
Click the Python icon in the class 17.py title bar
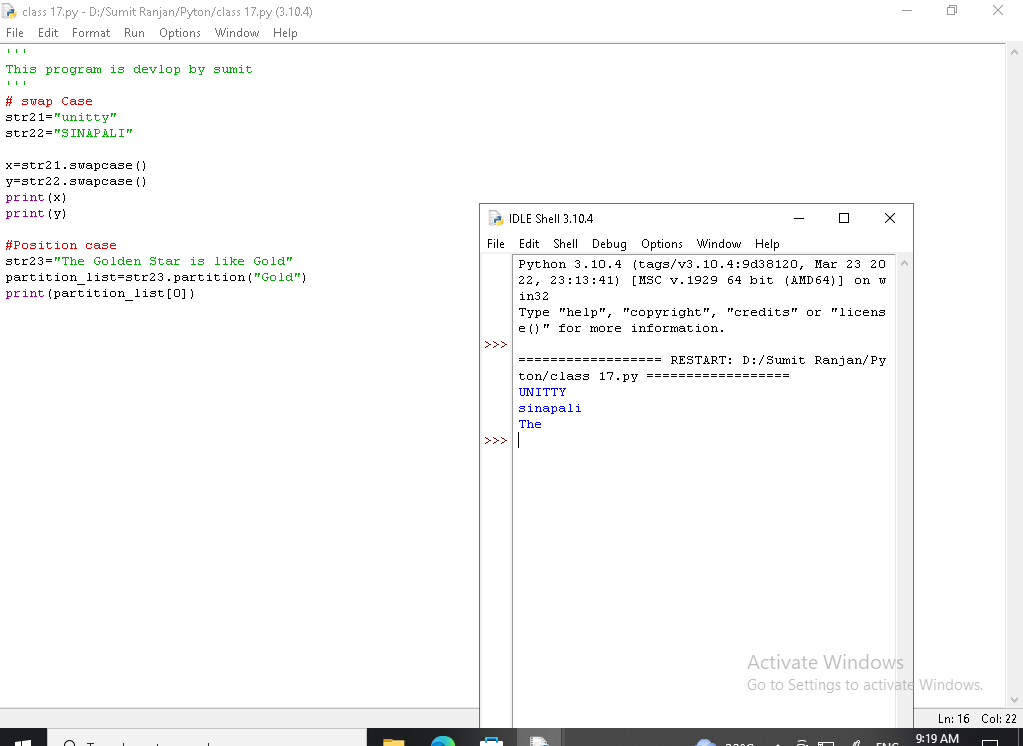pos(11,12)
